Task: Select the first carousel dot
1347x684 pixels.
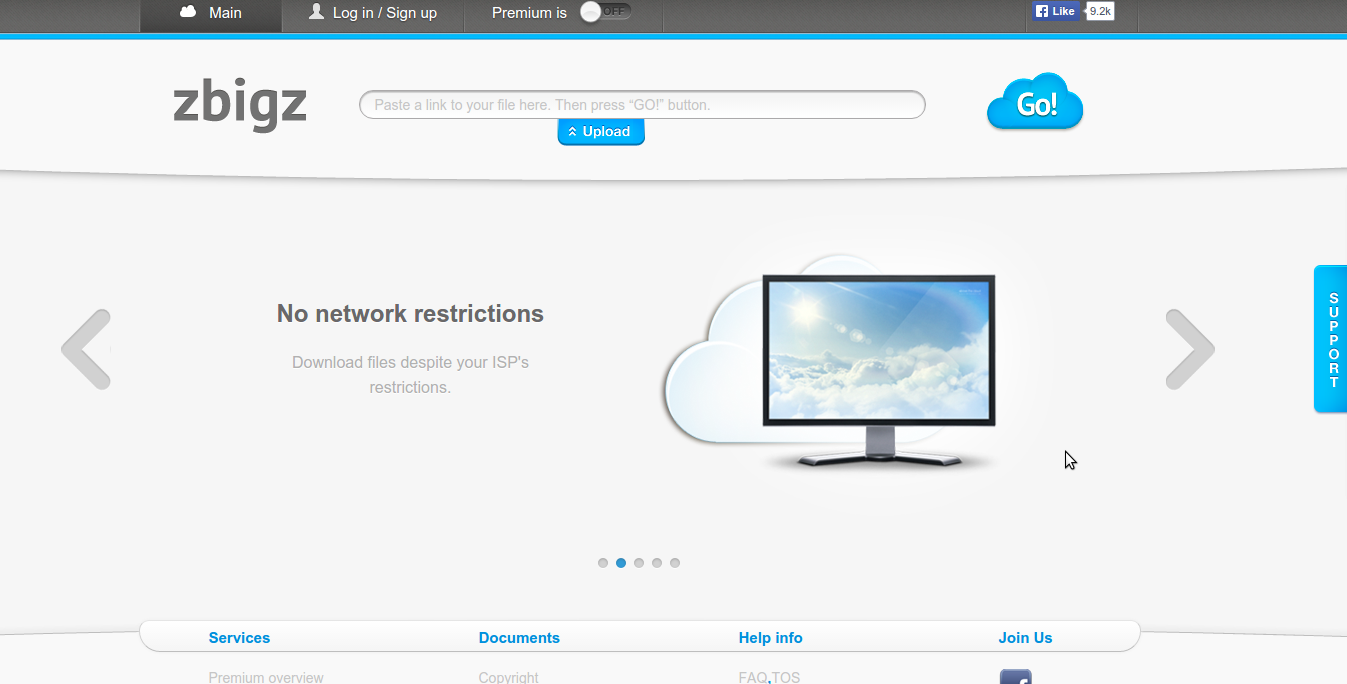Action: pyautogui.click(x=603, y=563)
